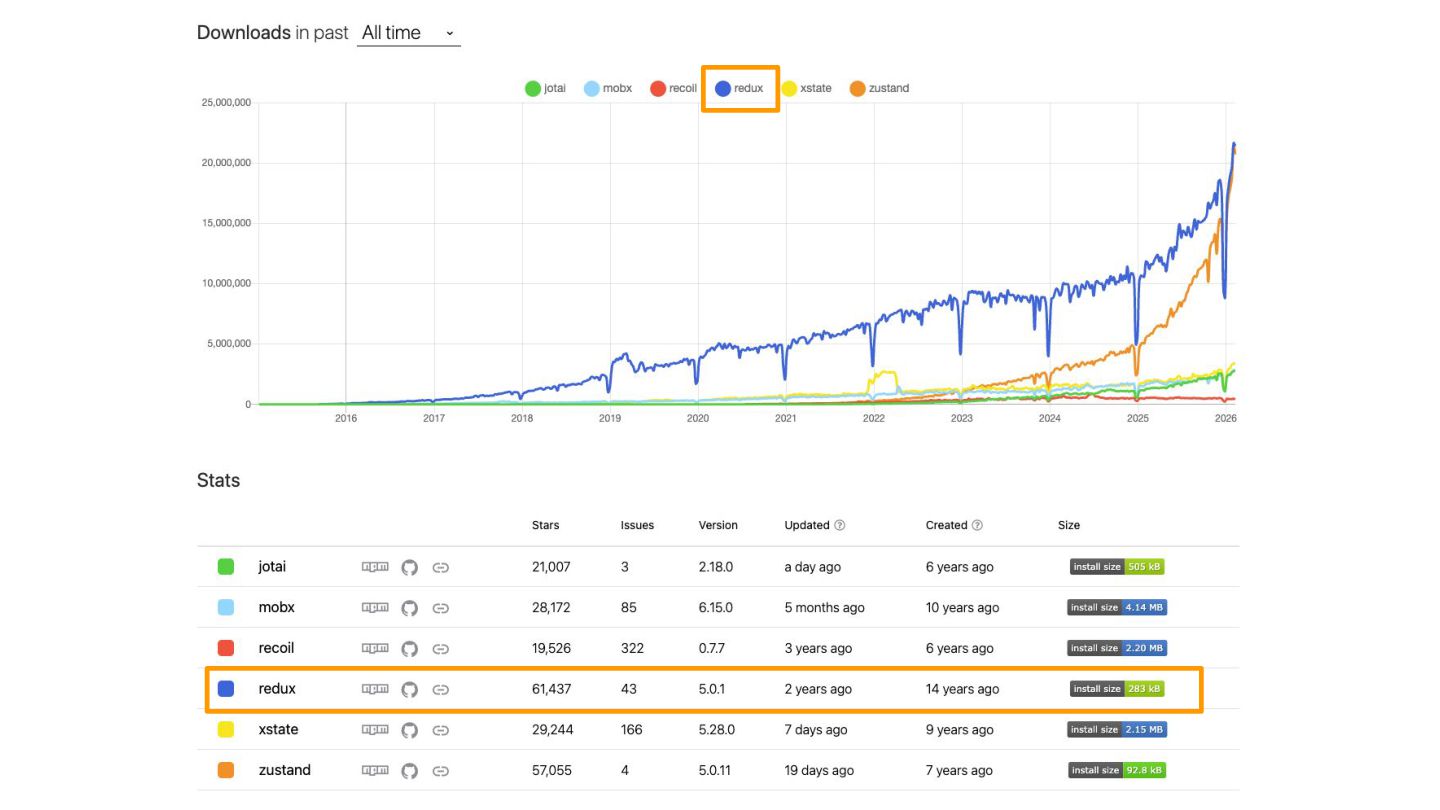This screenshot has width=1440, height=810.
Task: Click the Updated column help icon
Action: 840,525
